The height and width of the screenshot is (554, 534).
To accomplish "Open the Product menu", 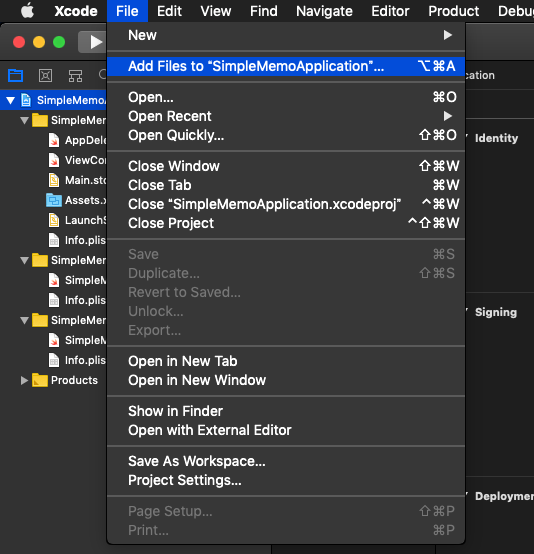I will 453,11.
